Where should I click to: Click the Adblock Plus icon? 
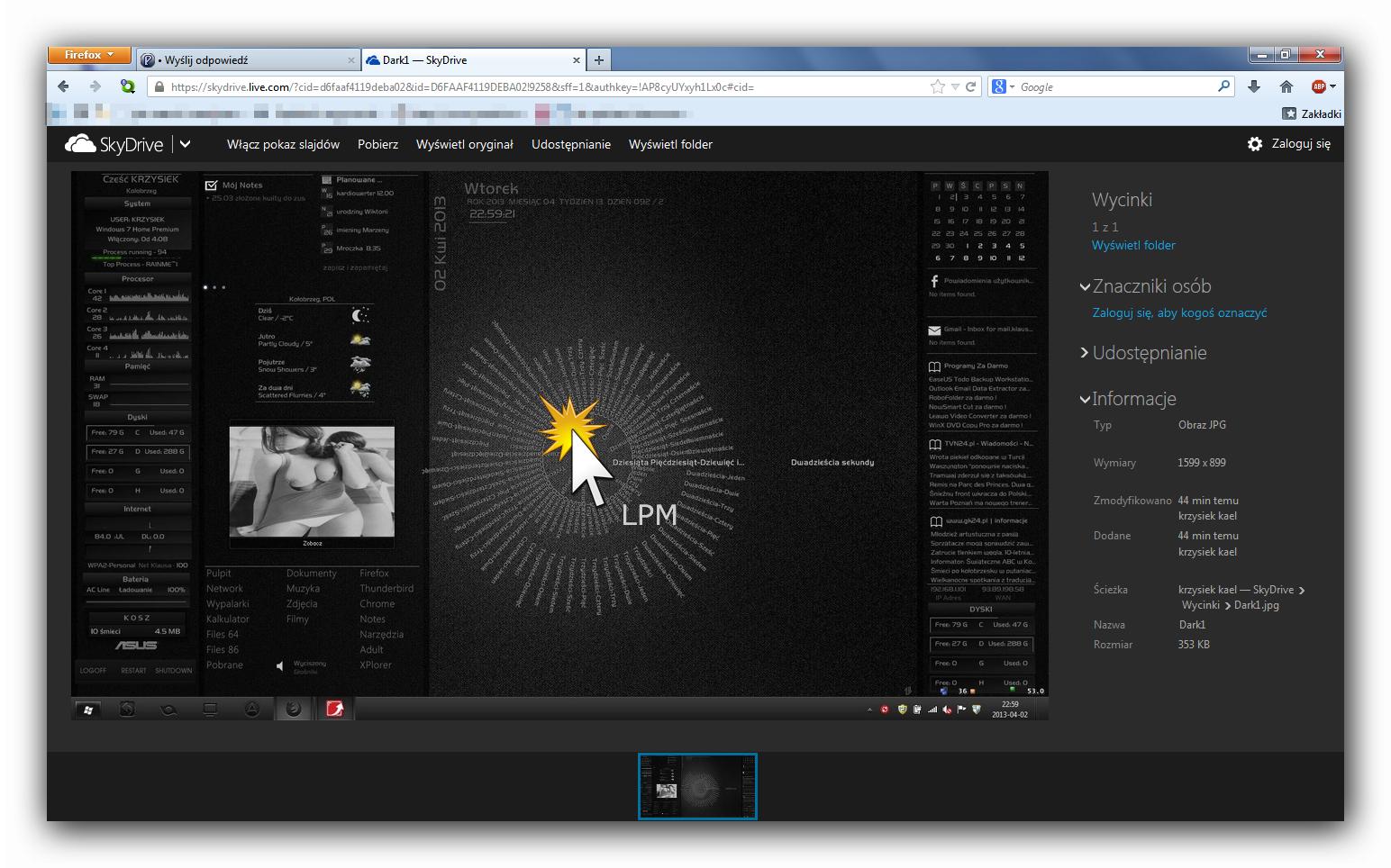pos(1319,86)
